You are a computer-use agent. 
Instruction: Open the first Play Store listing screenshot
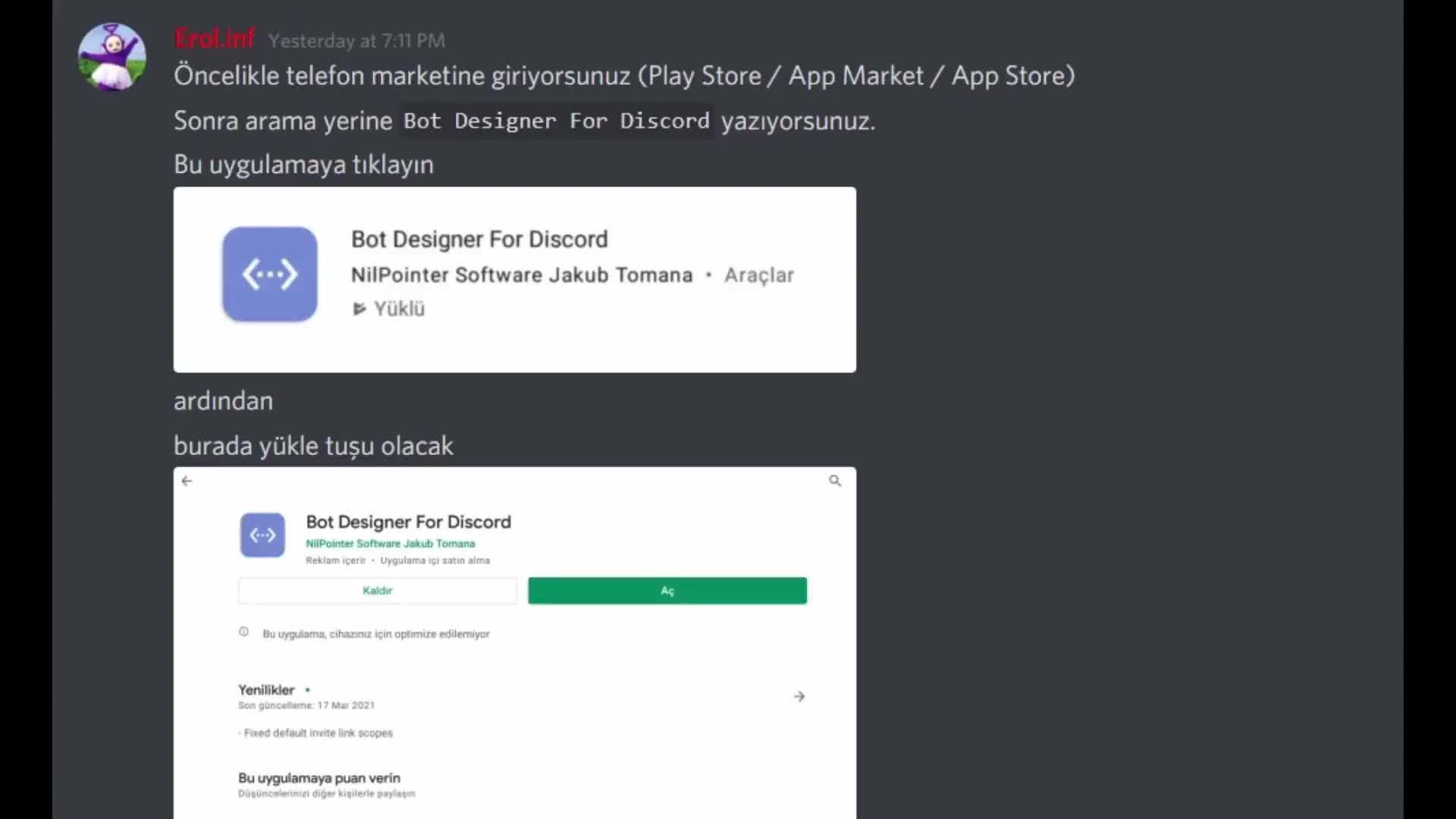(515, 280)
